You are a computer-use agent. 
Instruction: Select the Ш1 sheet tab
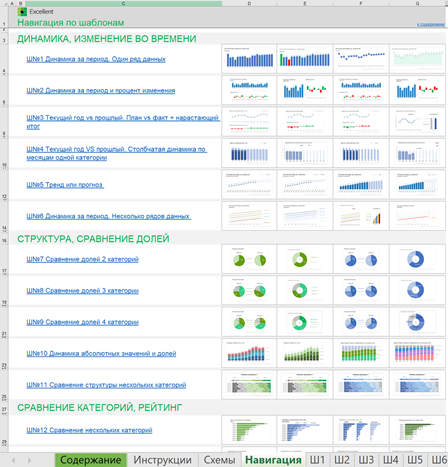(x=317, y=460)
